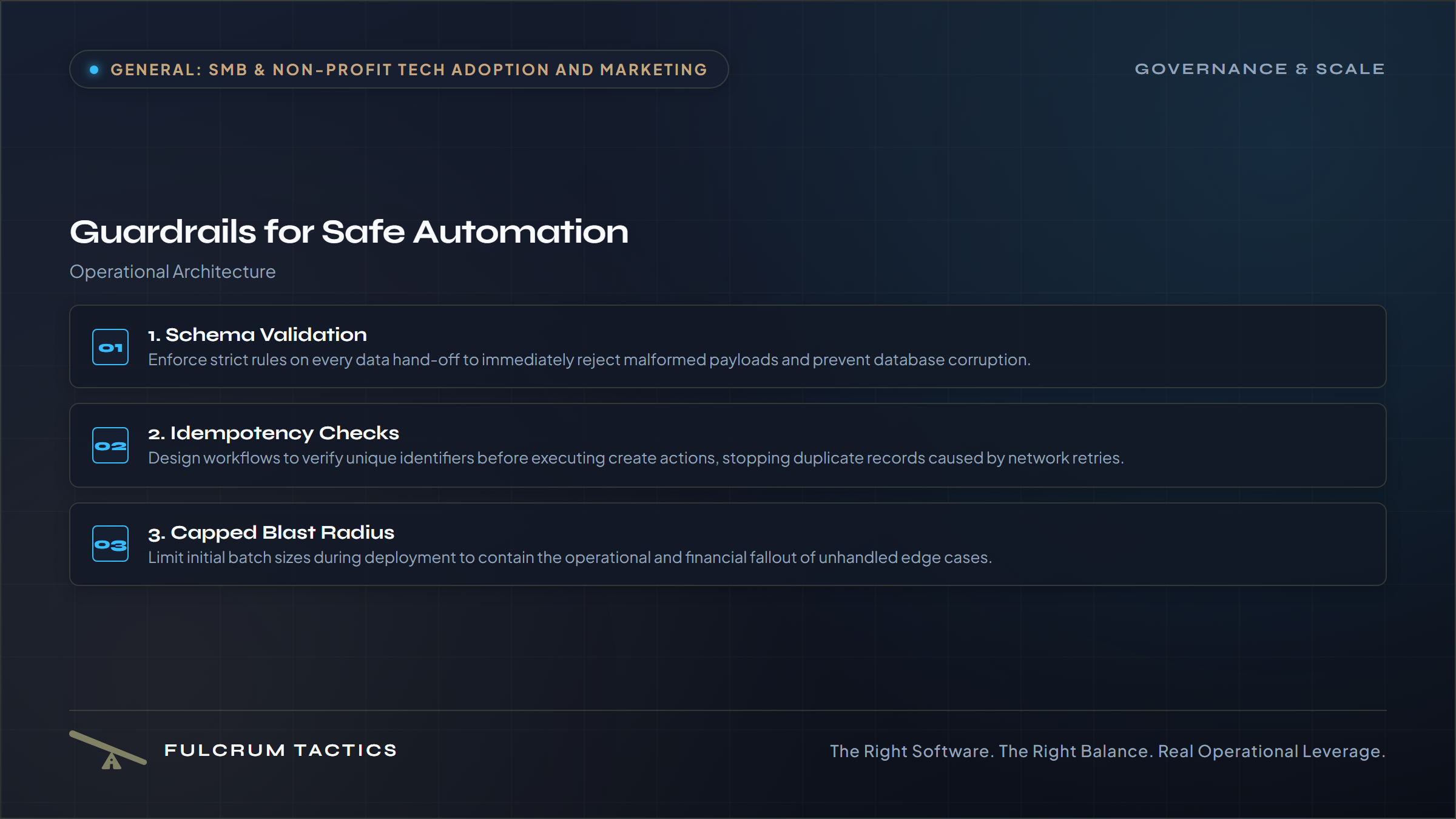This screenshot has width=1456, height=819.
Task: Click the '2. Idempotency Checks' heading
Action: tap(274, 433)
